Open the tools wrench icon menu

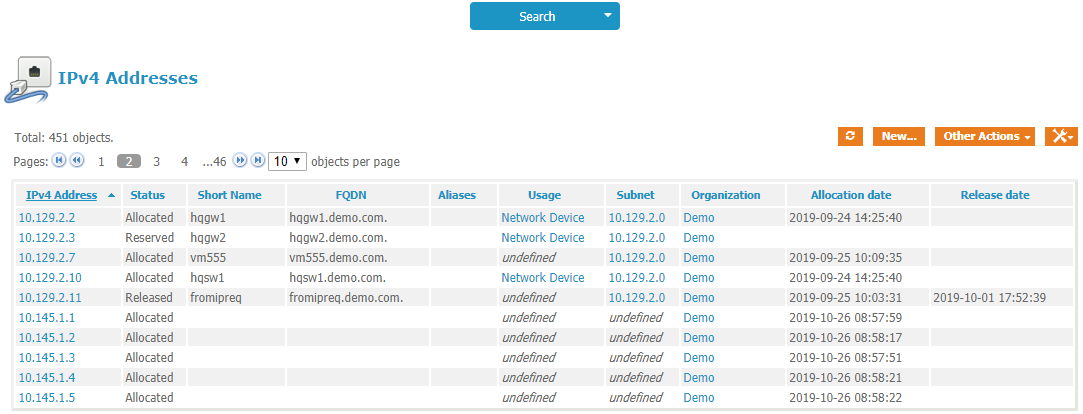[x=1060, y=137]
